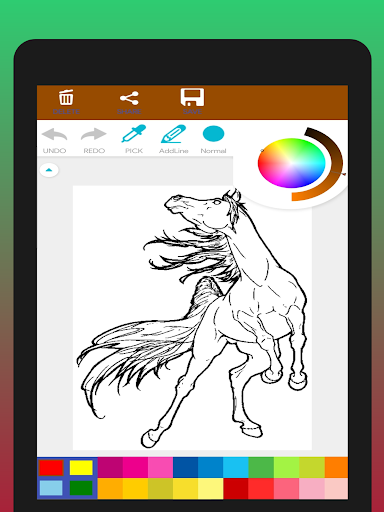Tap the Normal fill mode circle
The image size is (384, 512).
click(213, 134)
